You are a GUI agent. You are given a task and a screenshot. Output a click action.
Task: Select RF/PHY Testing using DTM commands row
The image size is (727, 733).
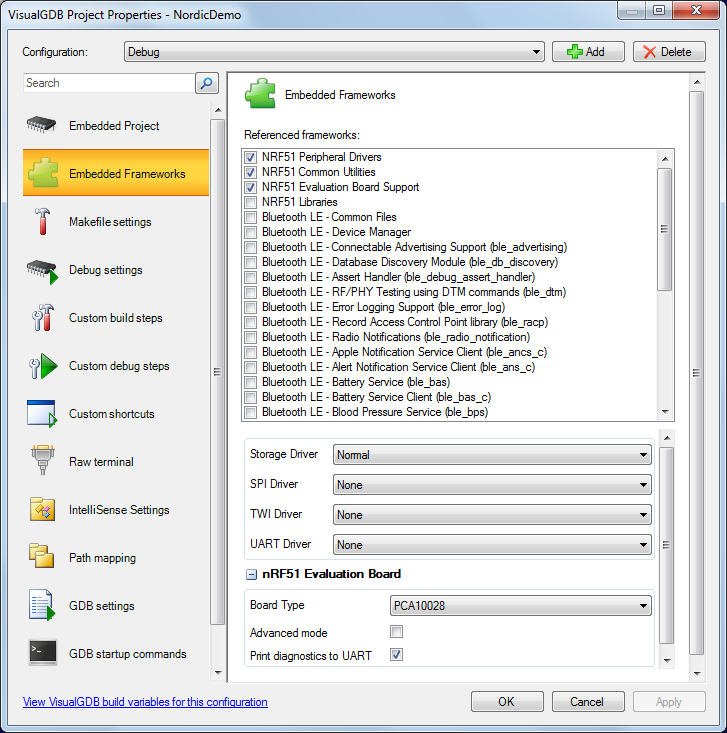[414, 292]
